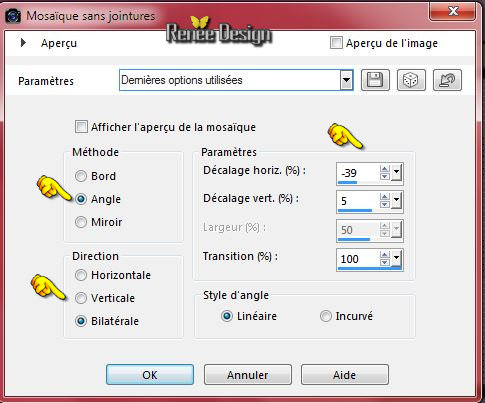This screenshot has width=485, height=403.
Task: Click the camera icon in title bar
Action: pyautogui.click(x=13, y=16)
